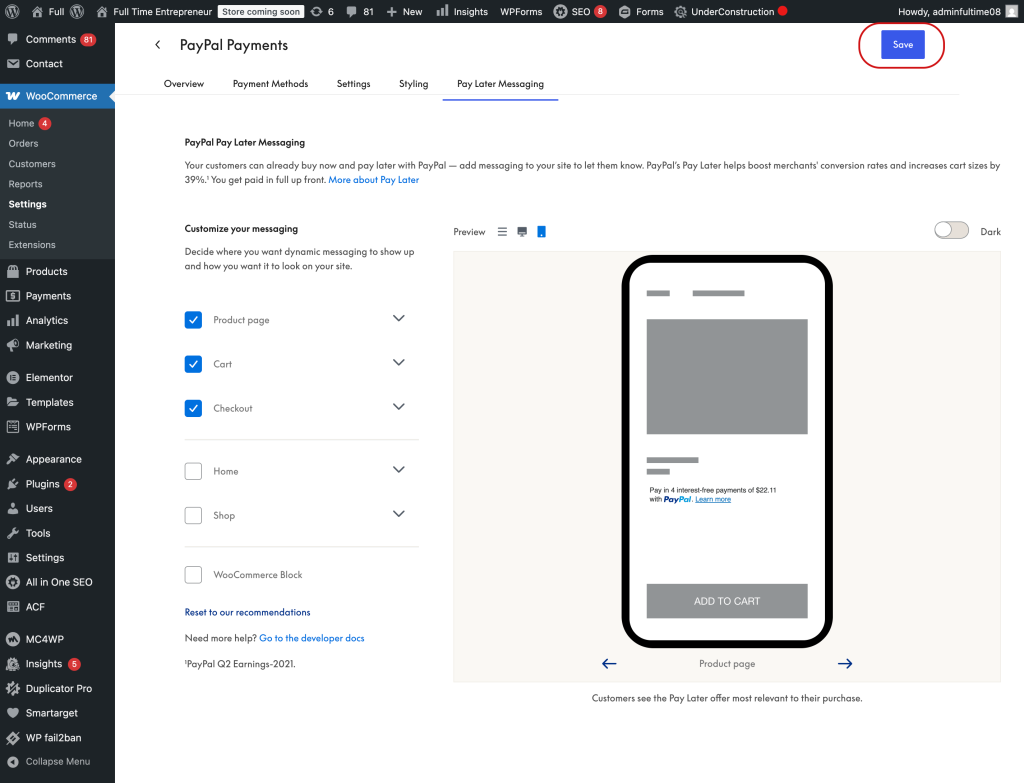Expand Home messaging options
Image resolution: width=1024 pixels, height=783 pixels.
point(398,470)
